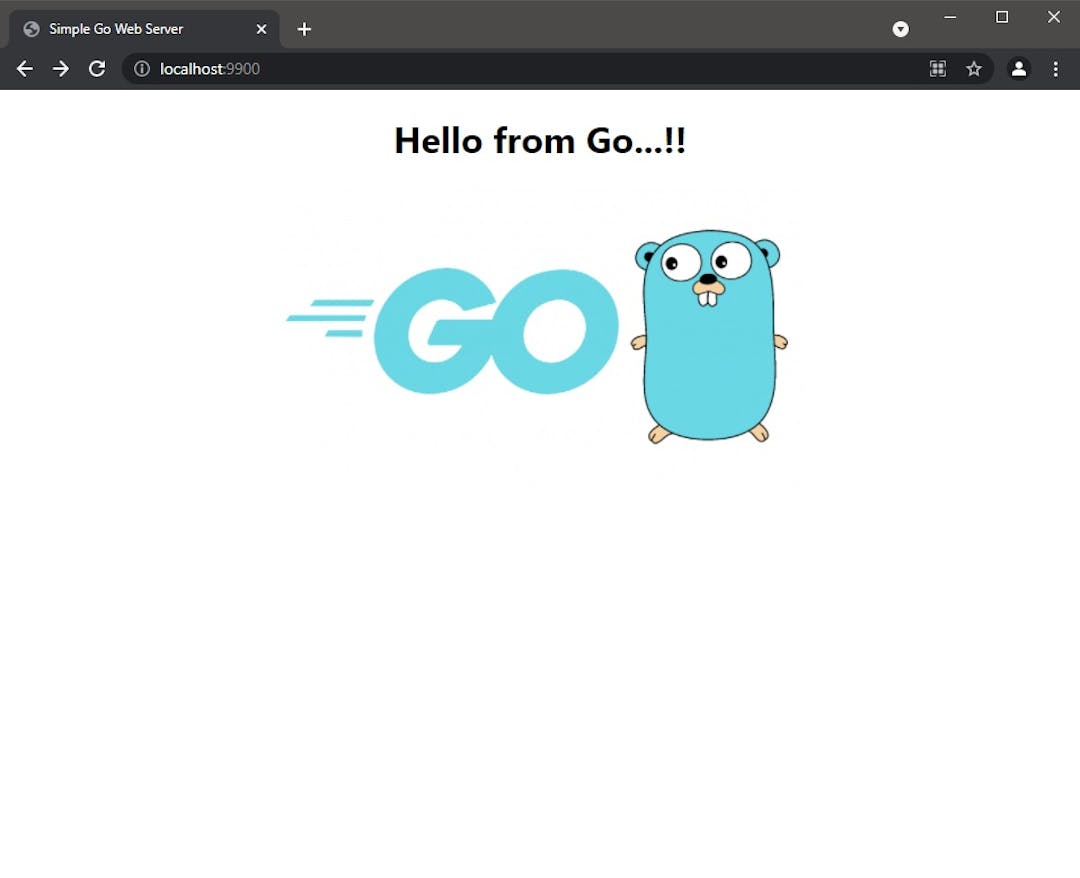Open the user profile icon
This screenshot has width=1080, height=878.
[1018, 69]
